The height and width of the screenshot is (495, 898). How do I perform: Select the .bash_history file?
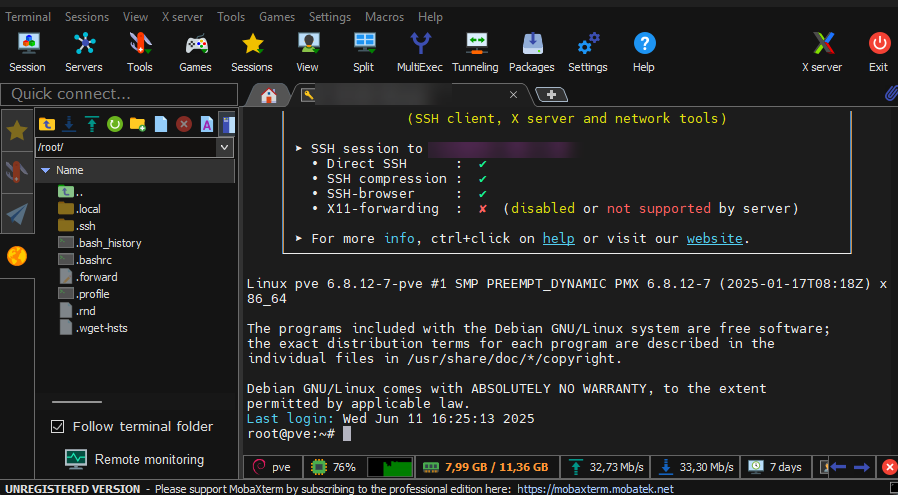(100, 243)
